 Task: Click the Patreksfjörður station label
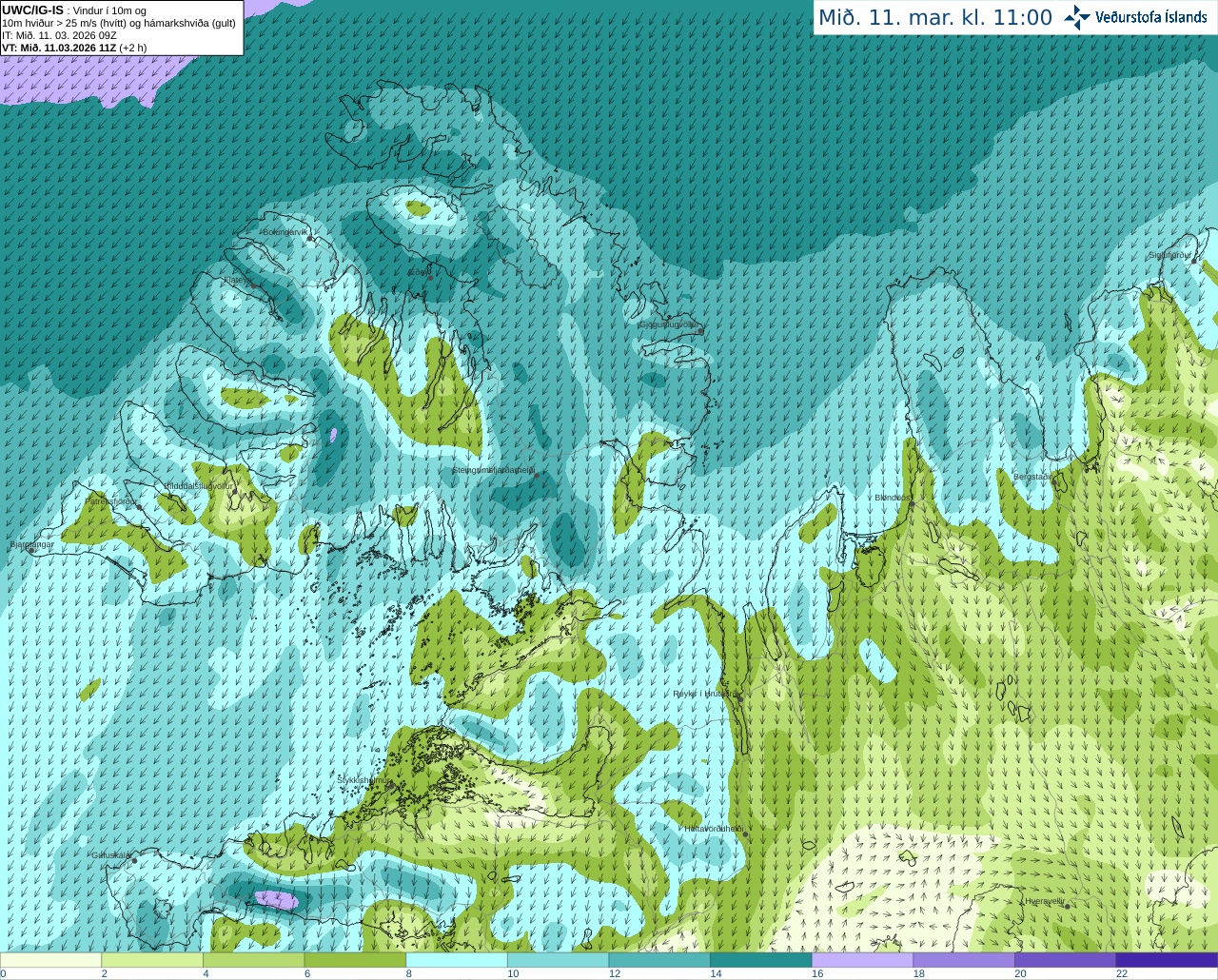pos(111,500)
